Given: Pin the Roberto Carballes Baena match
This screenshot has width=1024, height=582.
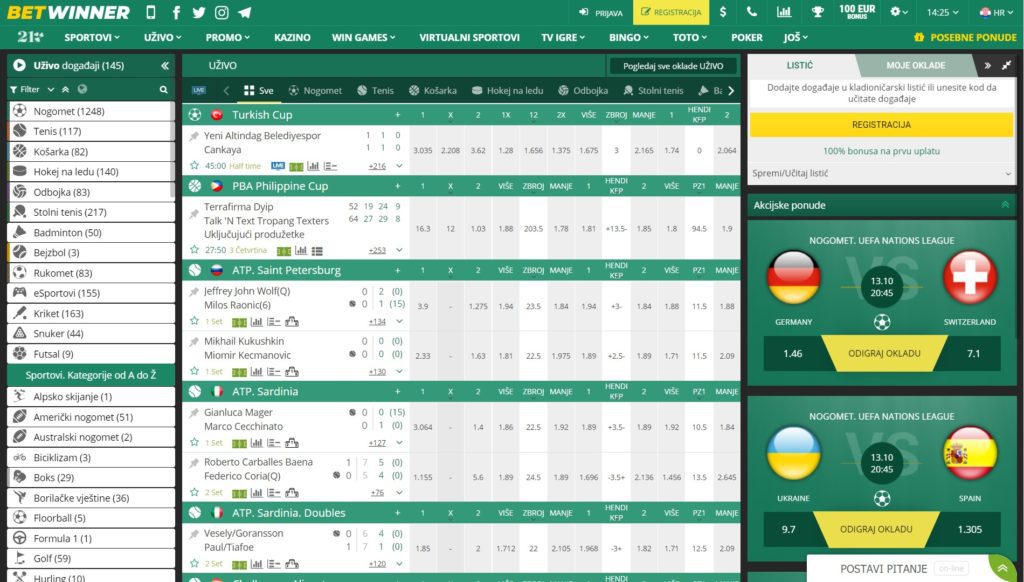Looking at the screenshot, I should point(194,462).
